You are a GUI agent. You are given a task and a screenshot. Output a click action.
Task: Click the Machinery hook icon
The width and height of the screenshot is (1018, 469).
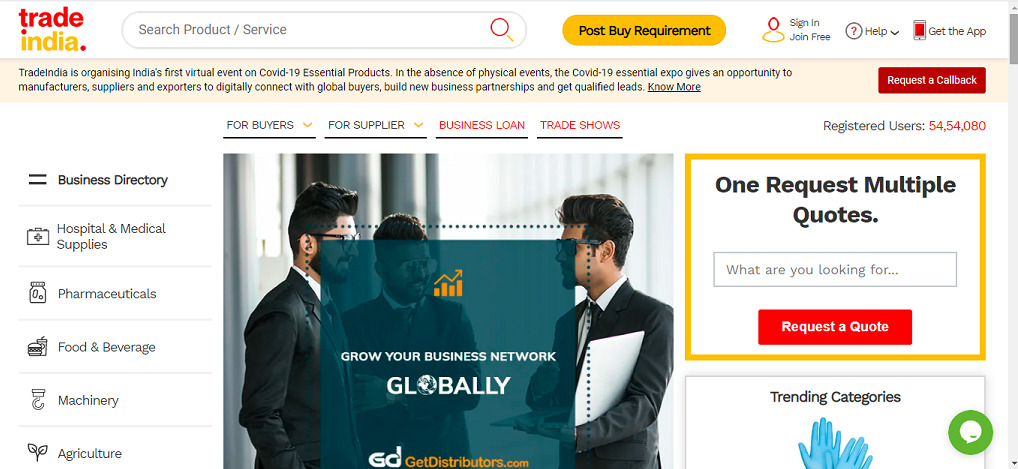click(38, 400)
